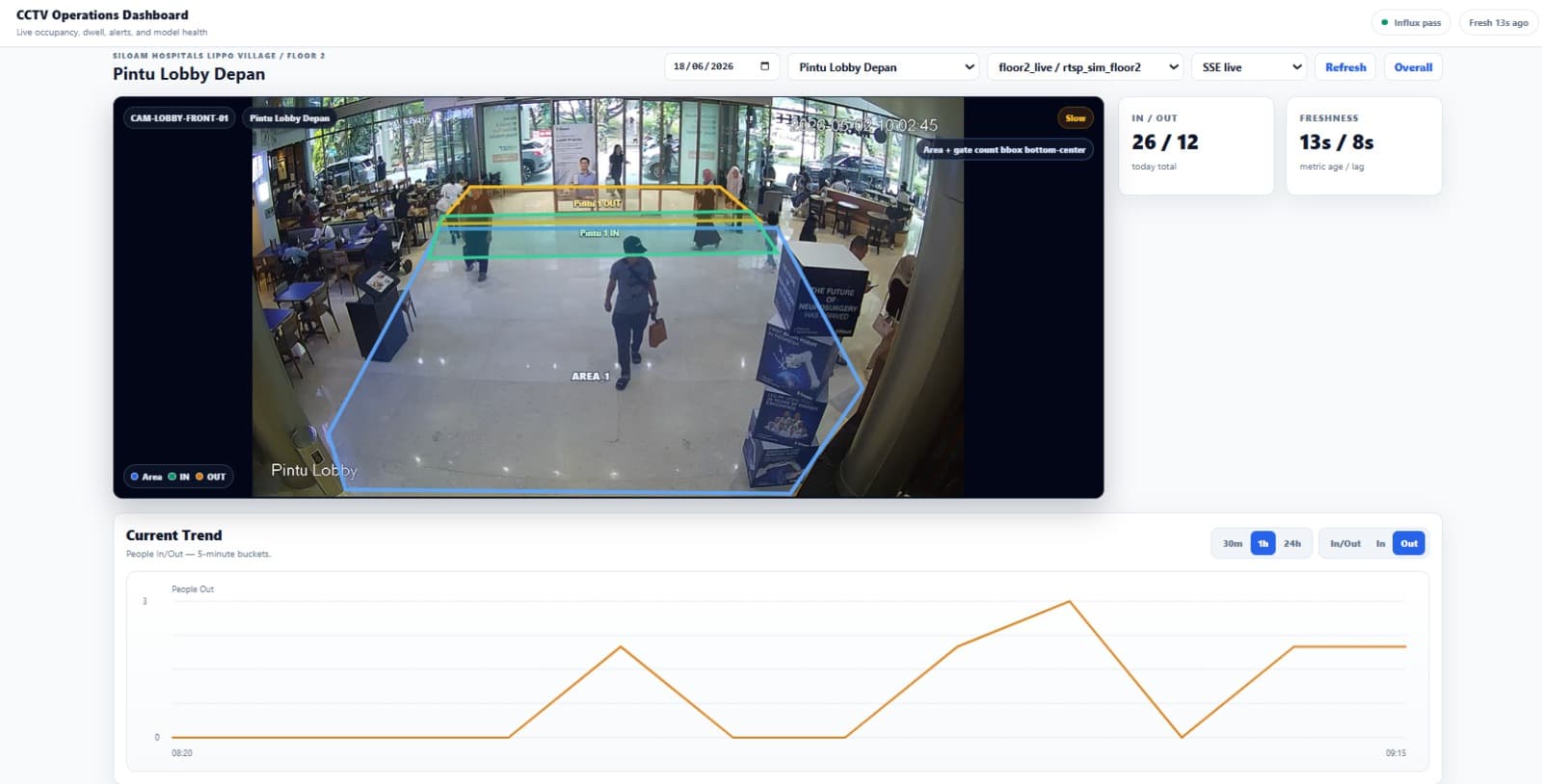This screenshot has height=784, width=1542.
Task: Click the date field 18/06/2026
Action: [x=721, y=66]
